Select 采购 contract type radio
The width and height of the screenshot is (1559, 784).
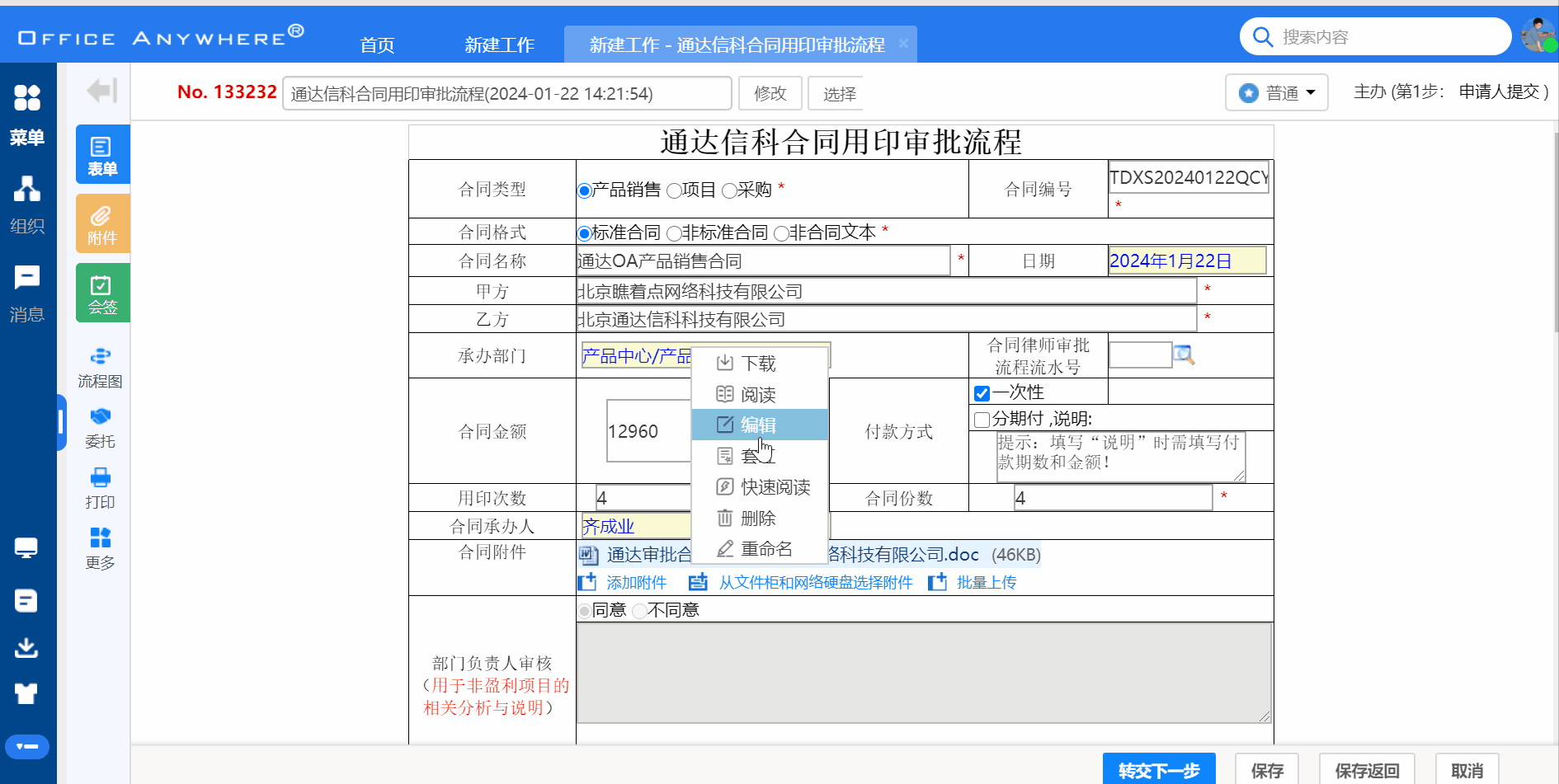click(x=729, y=191)
